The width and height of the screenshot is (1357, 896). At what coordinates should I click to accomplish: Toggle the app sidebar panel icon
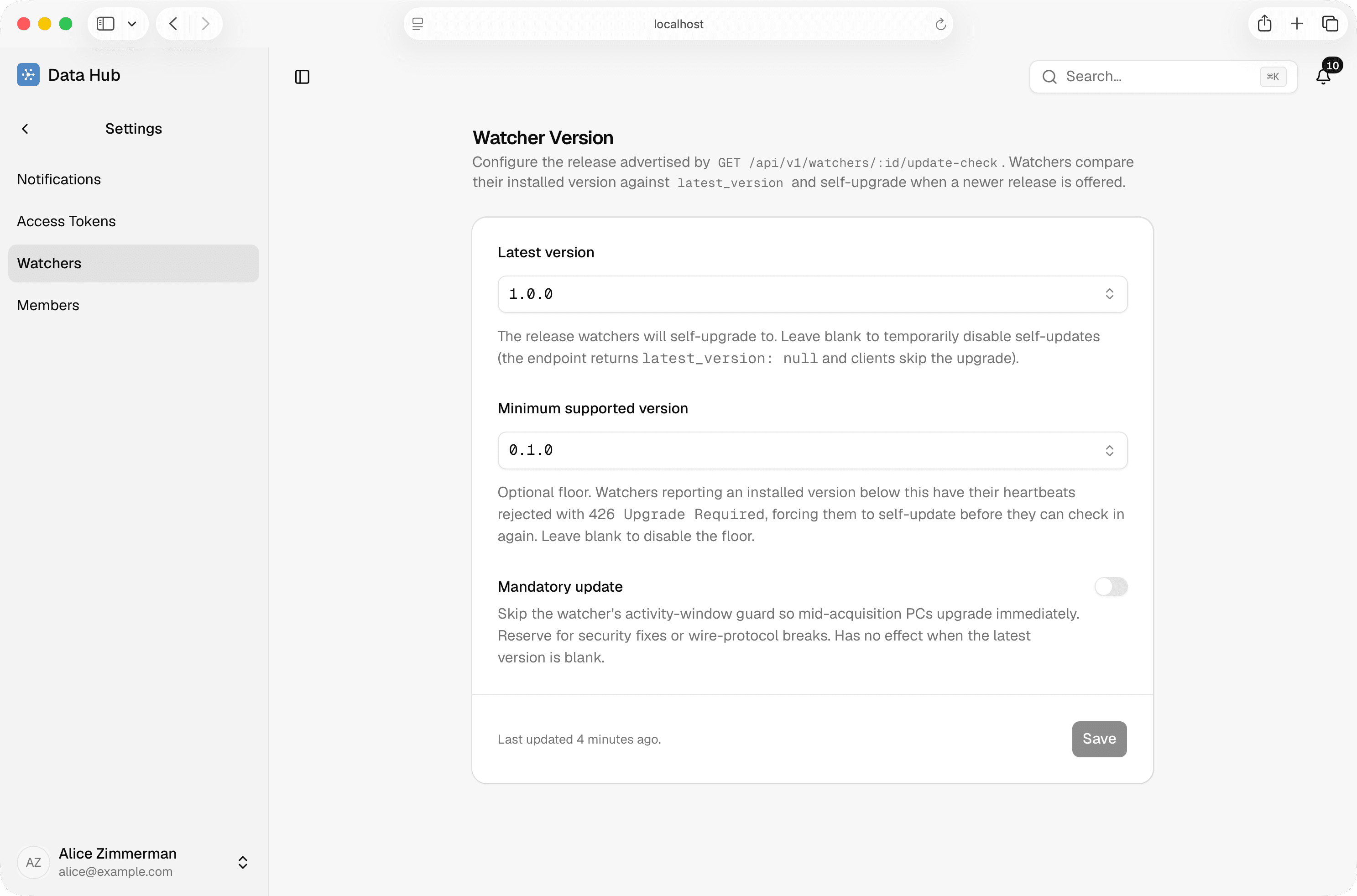click(x=302, y=77)
